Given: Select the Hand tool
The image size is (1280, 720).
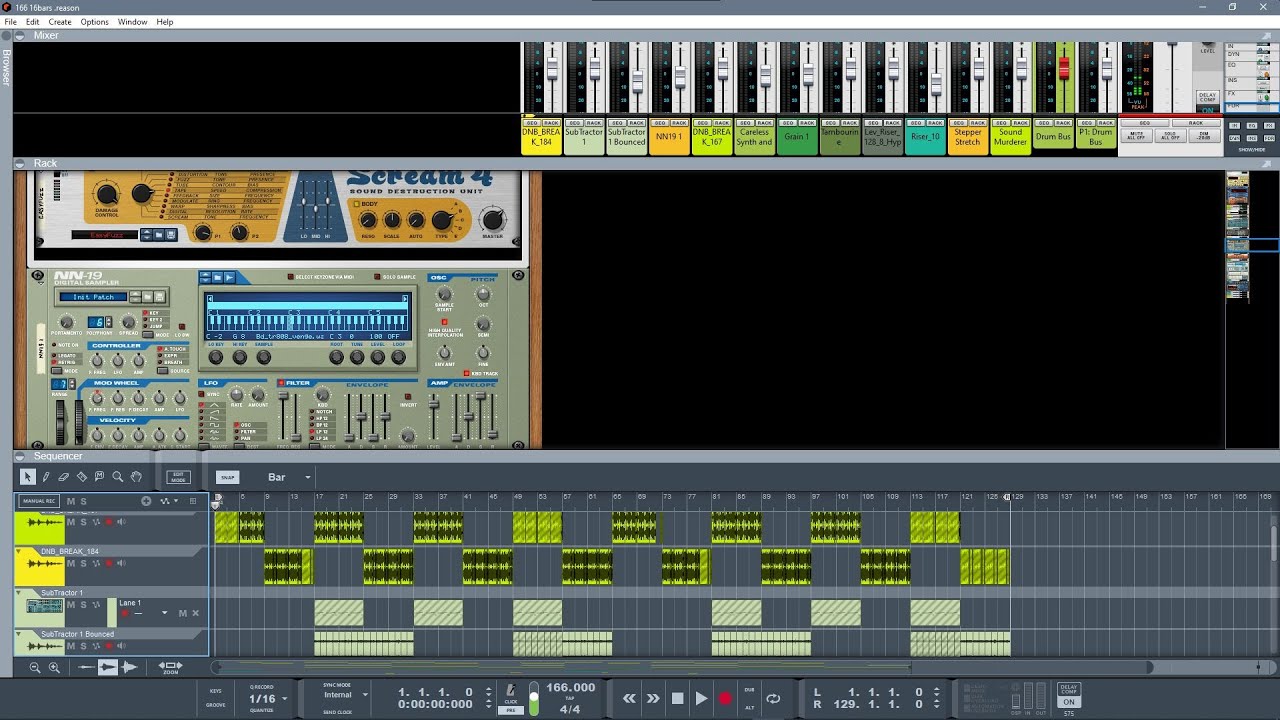Looking at the screenshot, I should 136,477.
